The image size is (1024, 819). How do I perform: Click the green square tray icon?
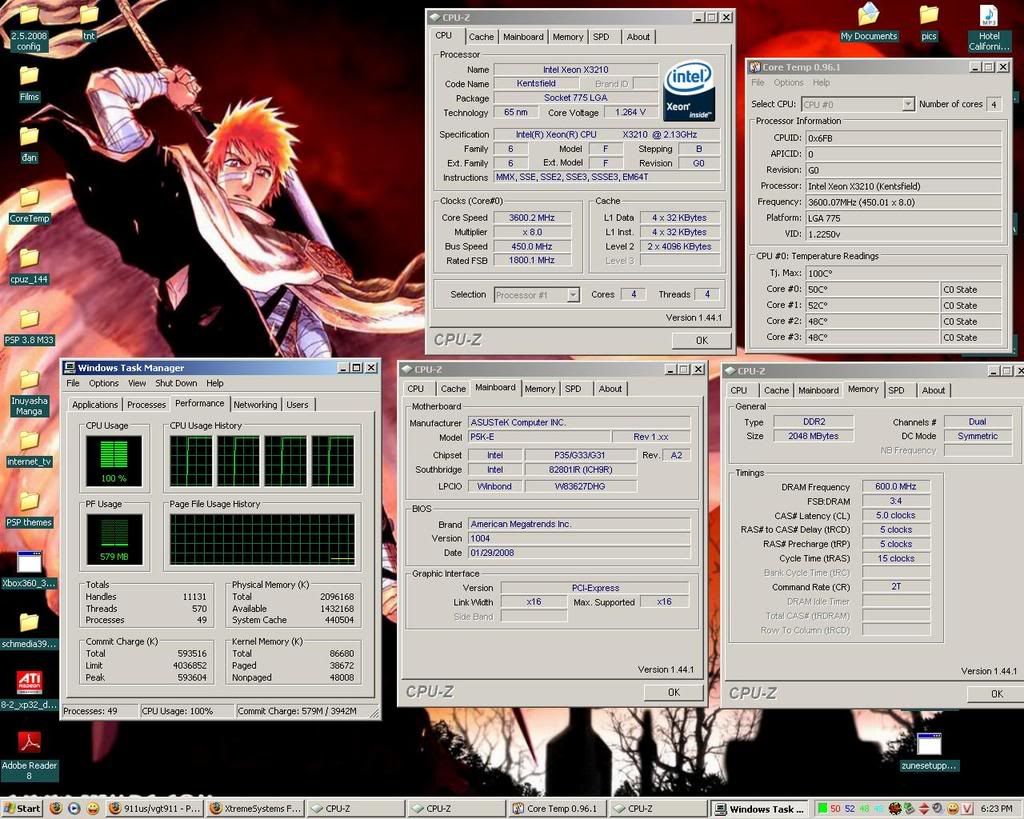click(822, 809)
